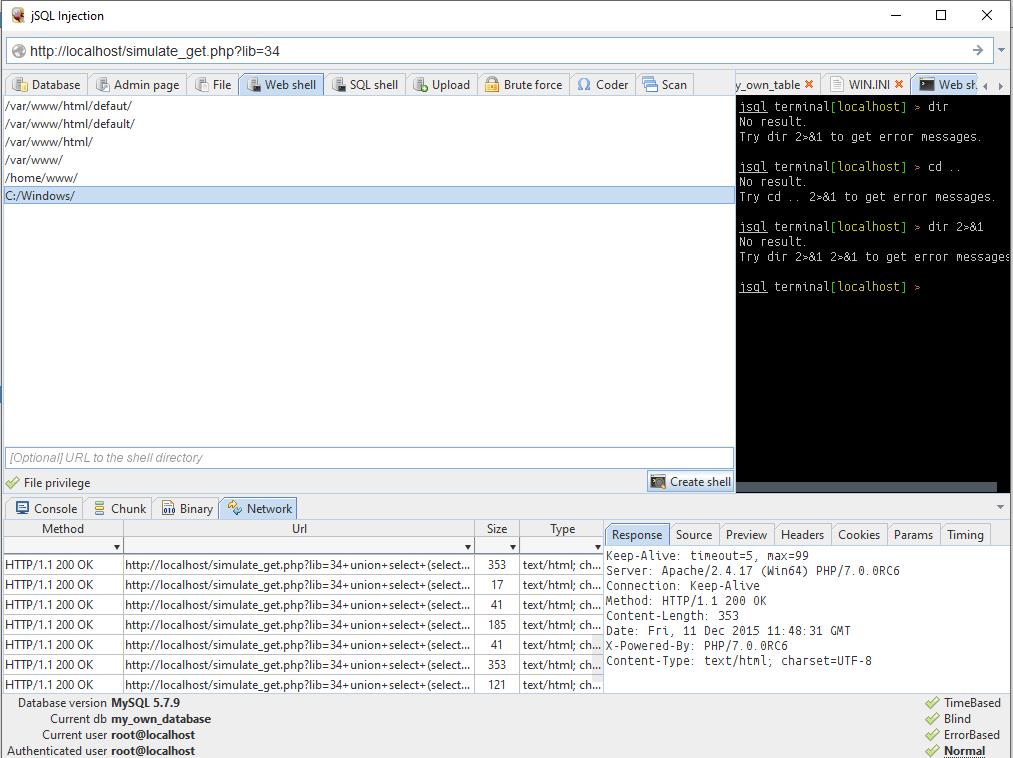The width and height of the screenshot is (1013, 758).
Task: Click the shell directory URL field
Action: pos(368,458)
